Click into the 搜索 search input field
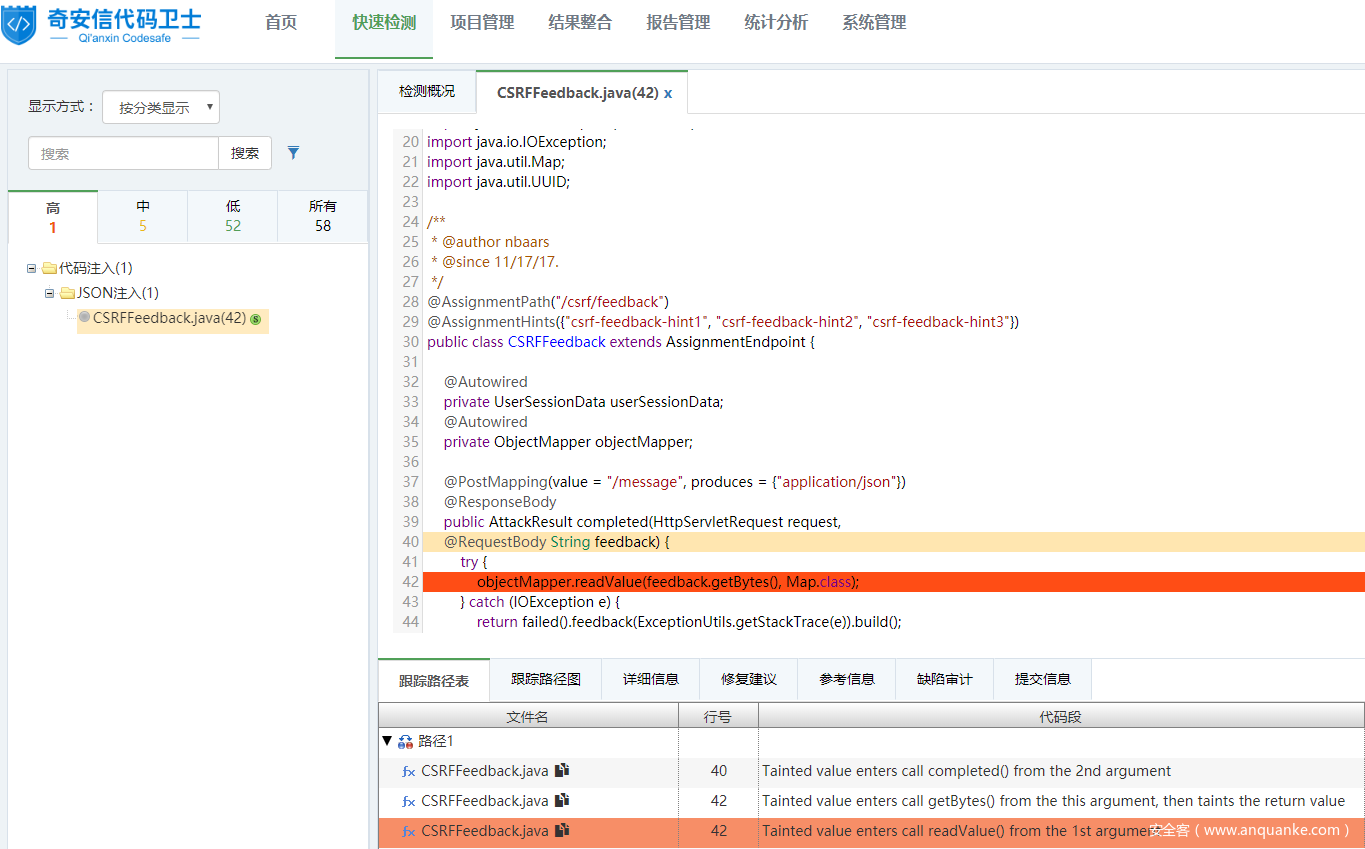Screen dimensions: 1365x849 pyautogui.click(x=124, y=153)
